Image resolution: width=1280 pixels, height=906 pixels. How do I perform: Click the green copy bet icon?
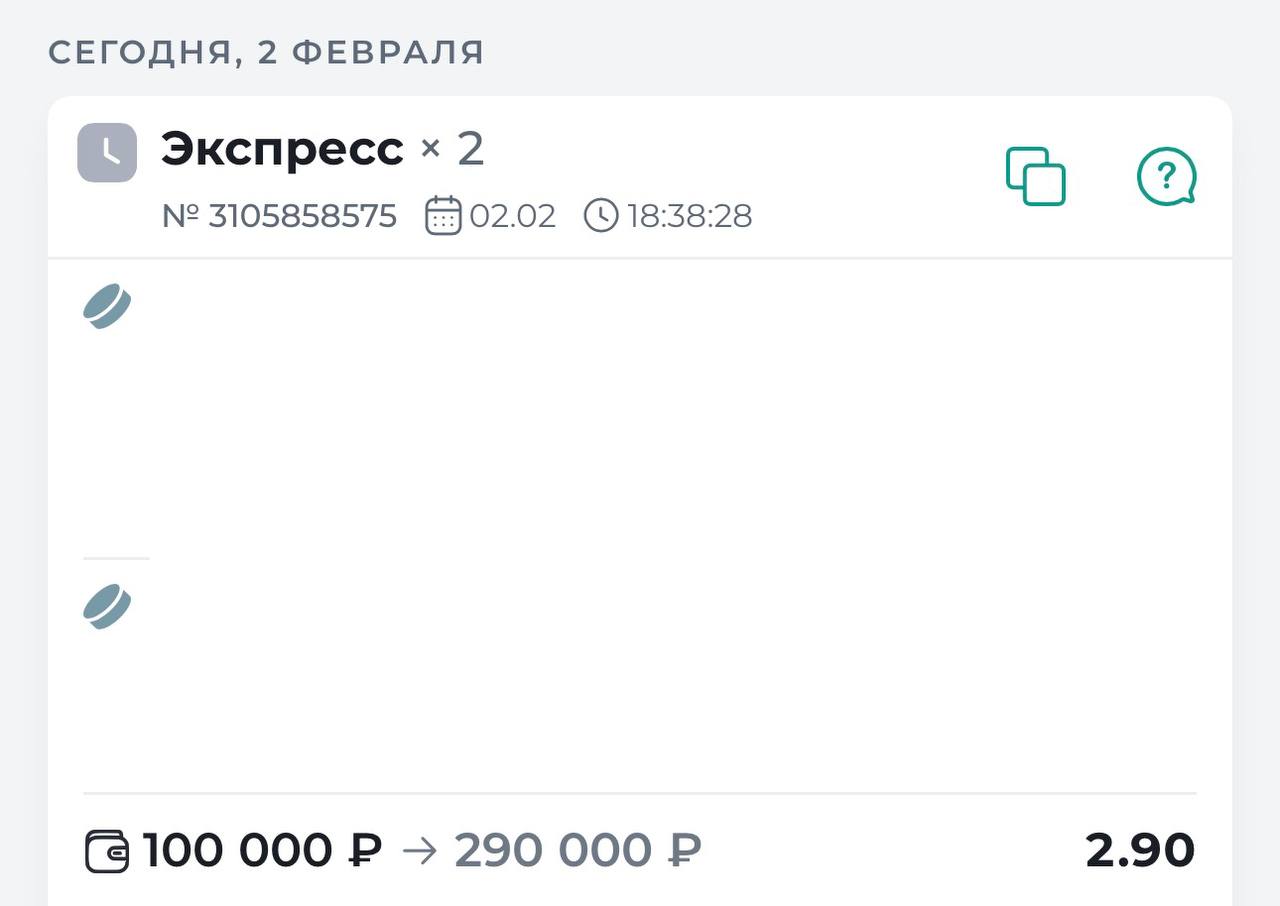click(x=1035, y=177)
